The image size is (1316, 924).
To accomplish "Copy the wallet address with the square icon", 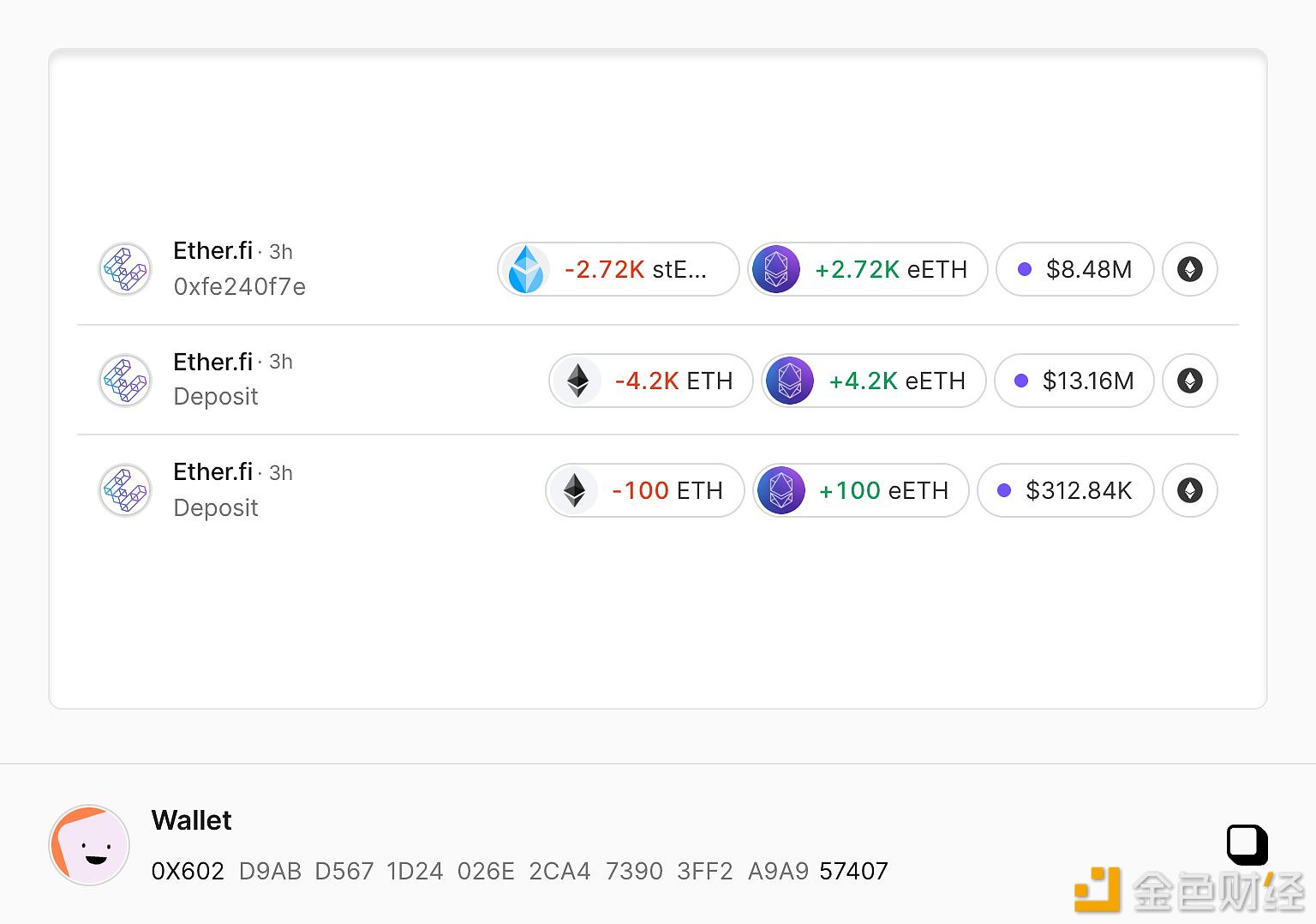I will tap(1247, 844).
